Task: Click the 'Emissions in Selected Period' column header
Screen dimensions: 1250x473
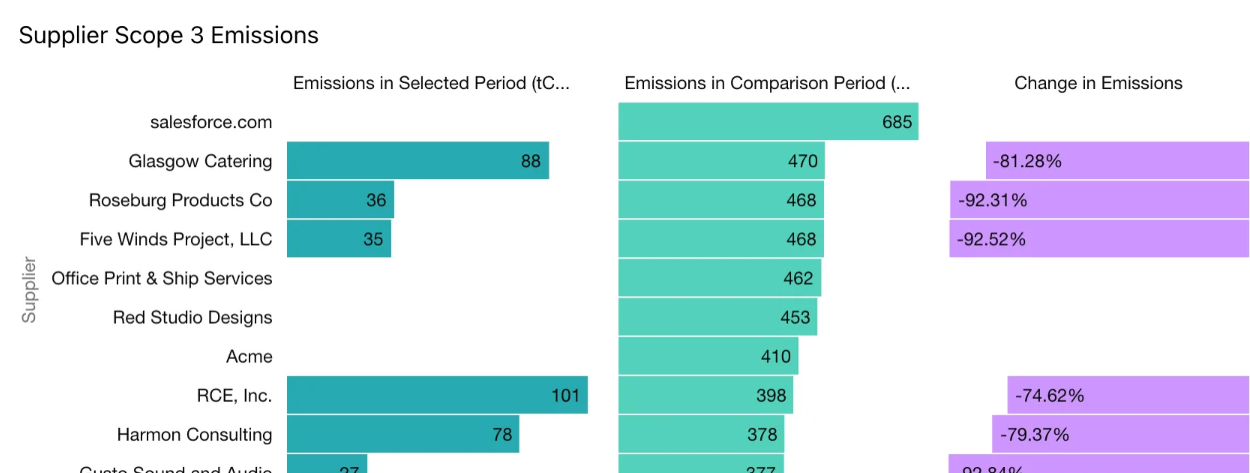Action: 431,83
